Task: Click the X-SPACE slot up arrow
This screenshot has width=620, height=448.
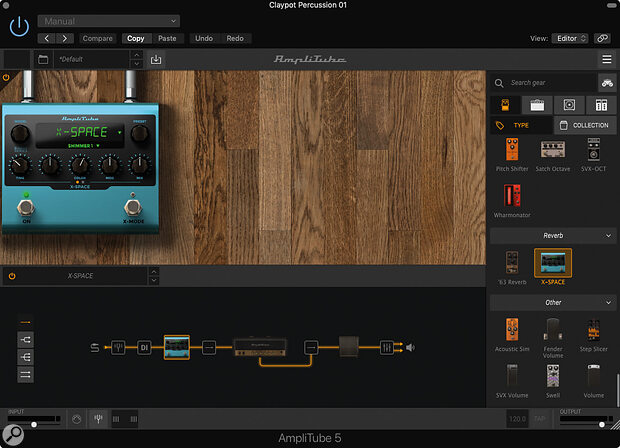Action: tap(154, 272)
